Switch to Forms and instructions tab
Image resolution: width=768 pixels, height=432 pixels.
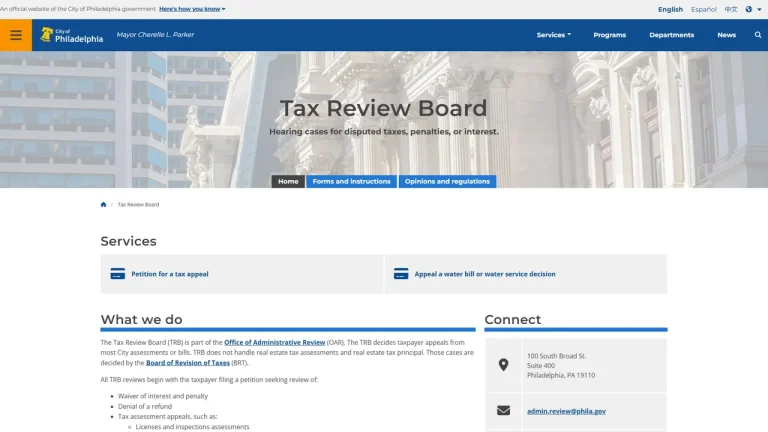coord(351,181)
